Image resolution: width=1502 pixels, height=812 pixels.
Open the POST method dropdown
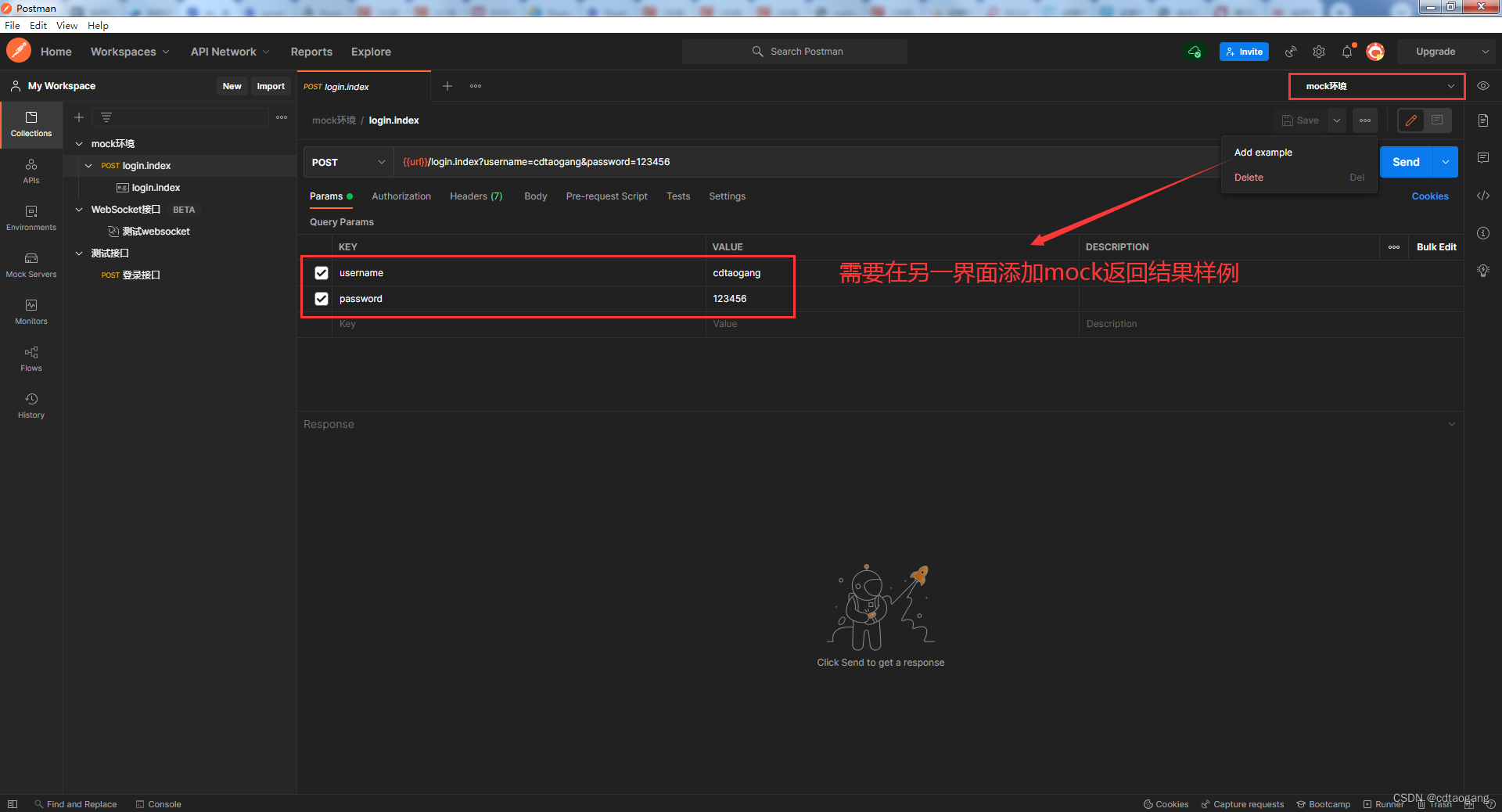pyautogui.click(x=348, y=162)
